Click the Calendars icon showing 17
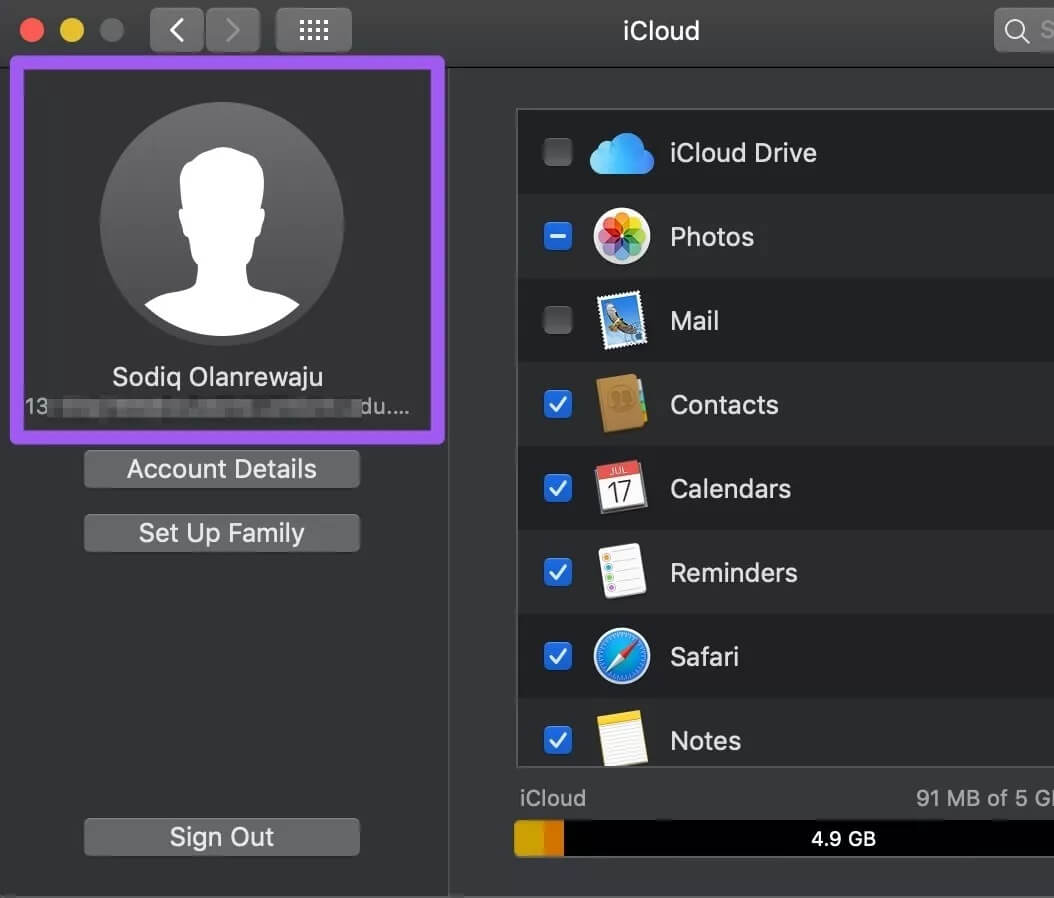 point(622,488)
